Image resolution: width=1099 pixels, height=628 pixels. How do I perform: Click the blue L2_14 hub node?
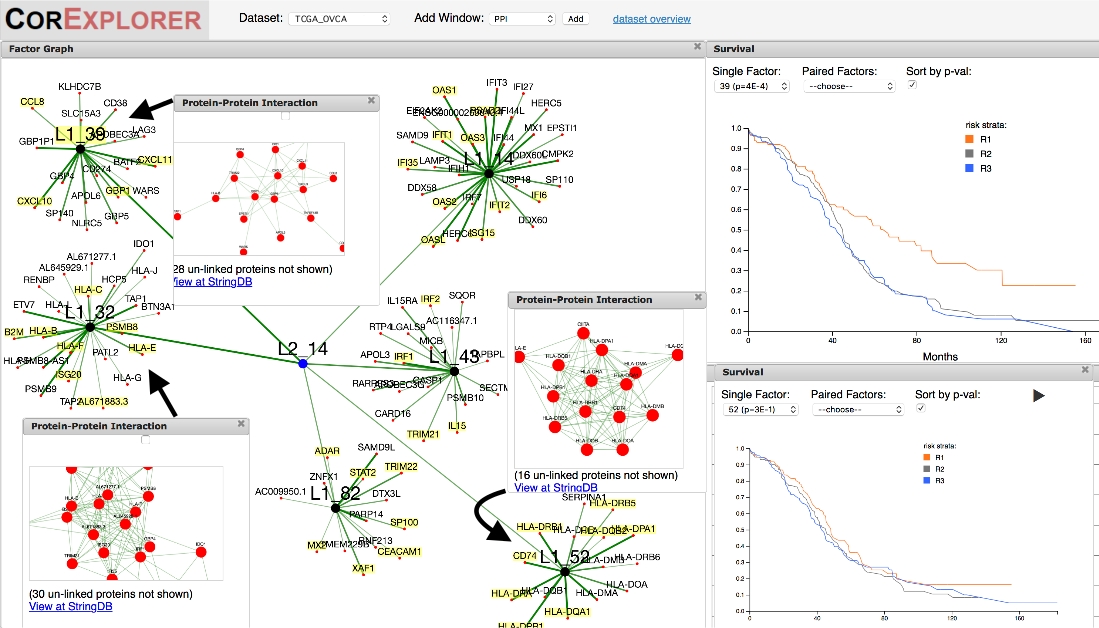pos(303,364)
